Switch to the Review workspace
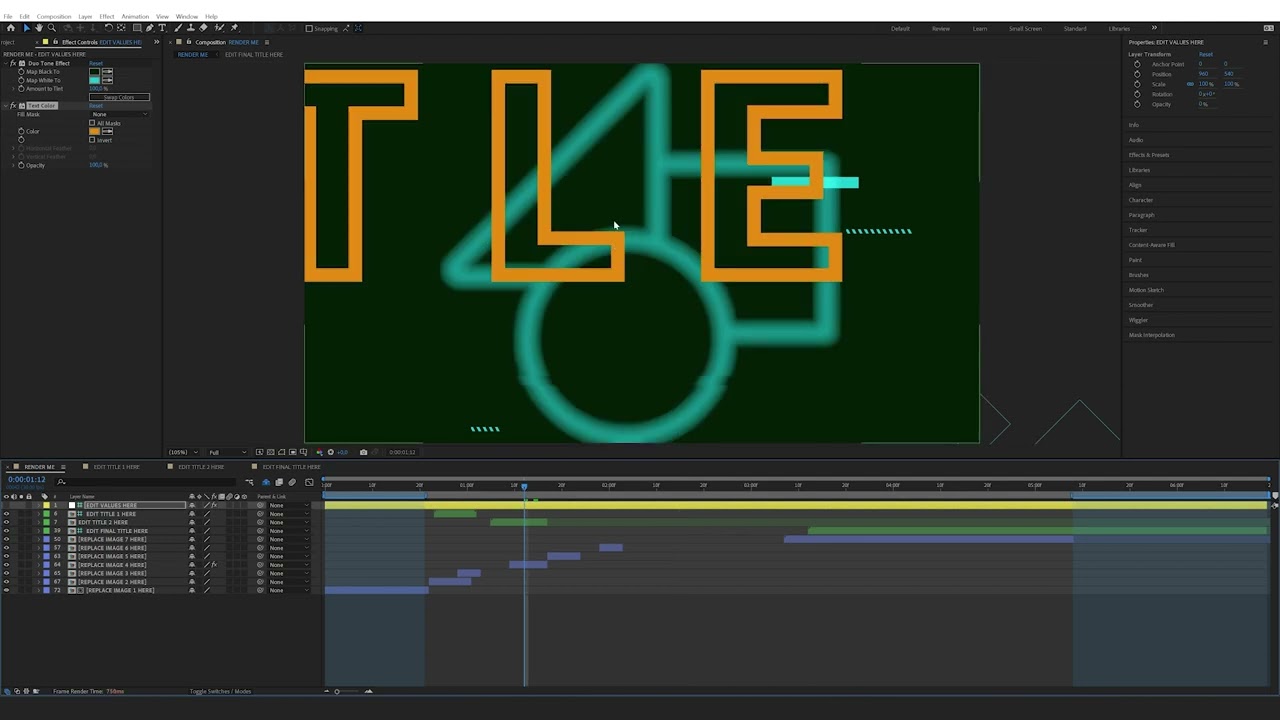The height and width of the screenshot is (720, 1280). (x=941, y=28)
